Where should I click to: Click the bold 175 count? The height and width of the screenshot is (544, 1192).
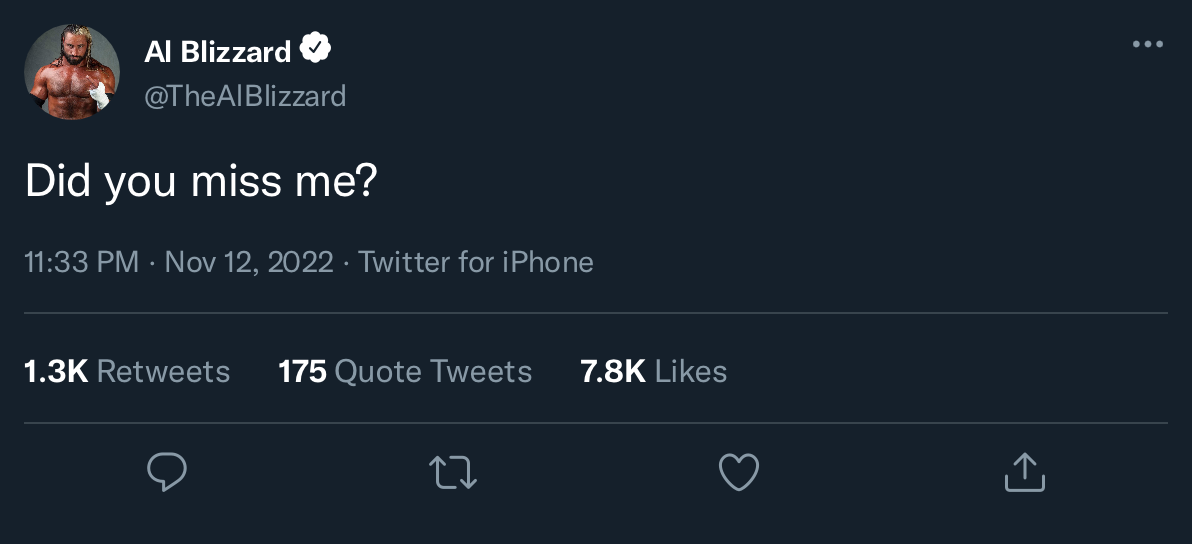[302, 372]
